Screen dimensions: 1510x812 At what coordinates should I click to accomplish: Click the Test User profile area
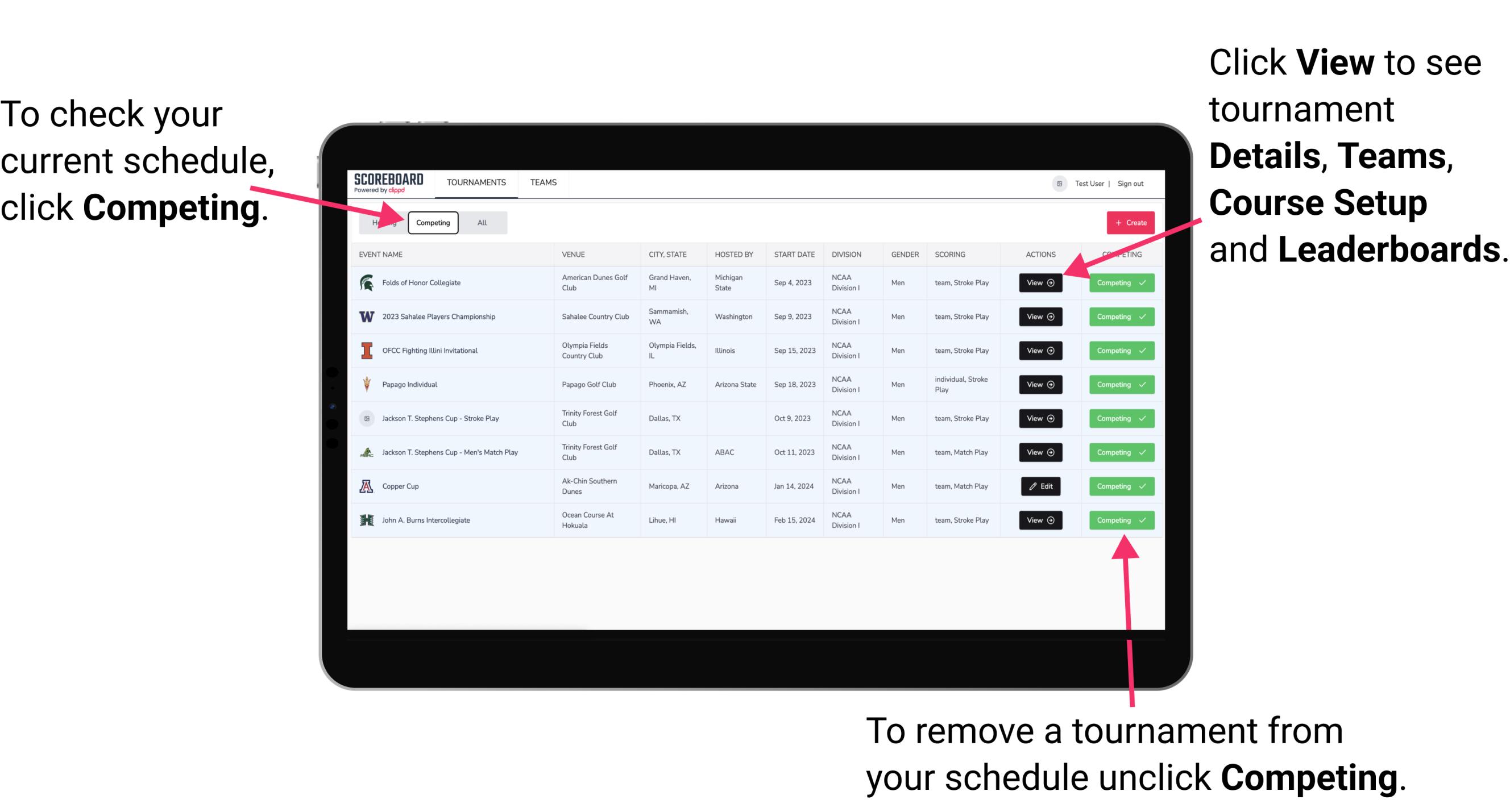coord(1075,183)
